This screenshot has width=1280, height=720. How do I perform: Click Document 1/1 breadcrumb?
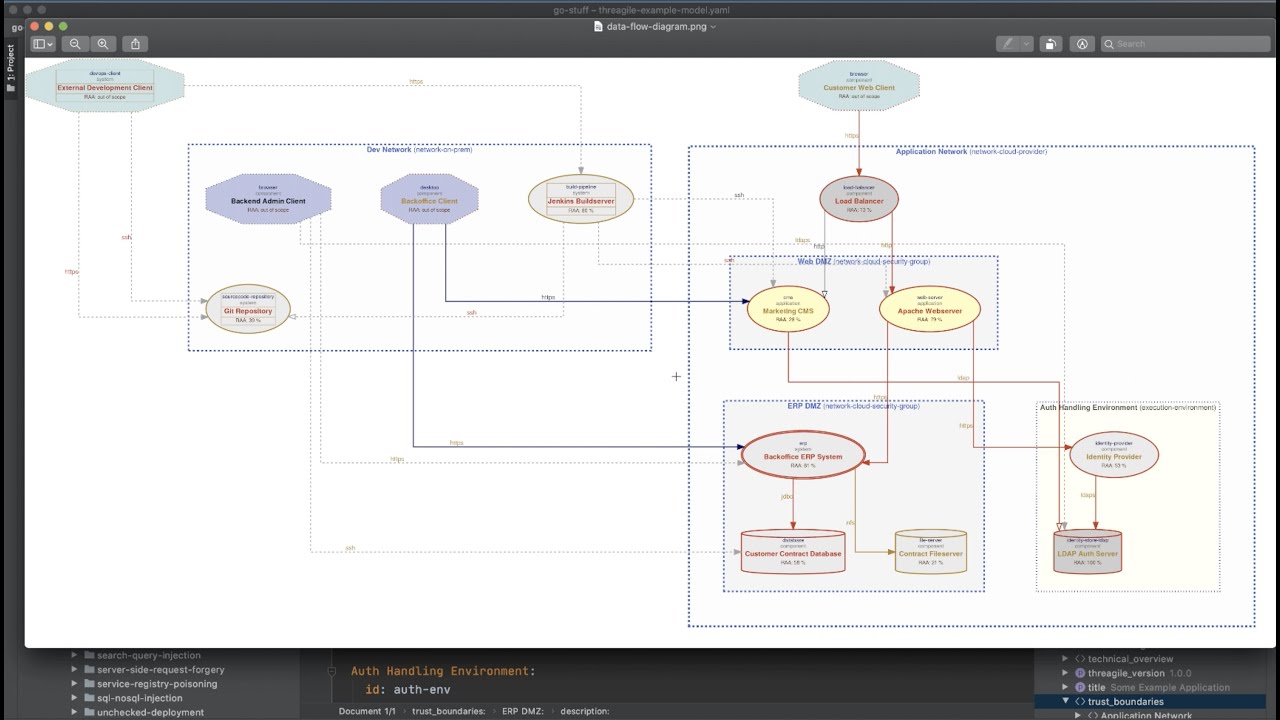[x=367, y=711]
